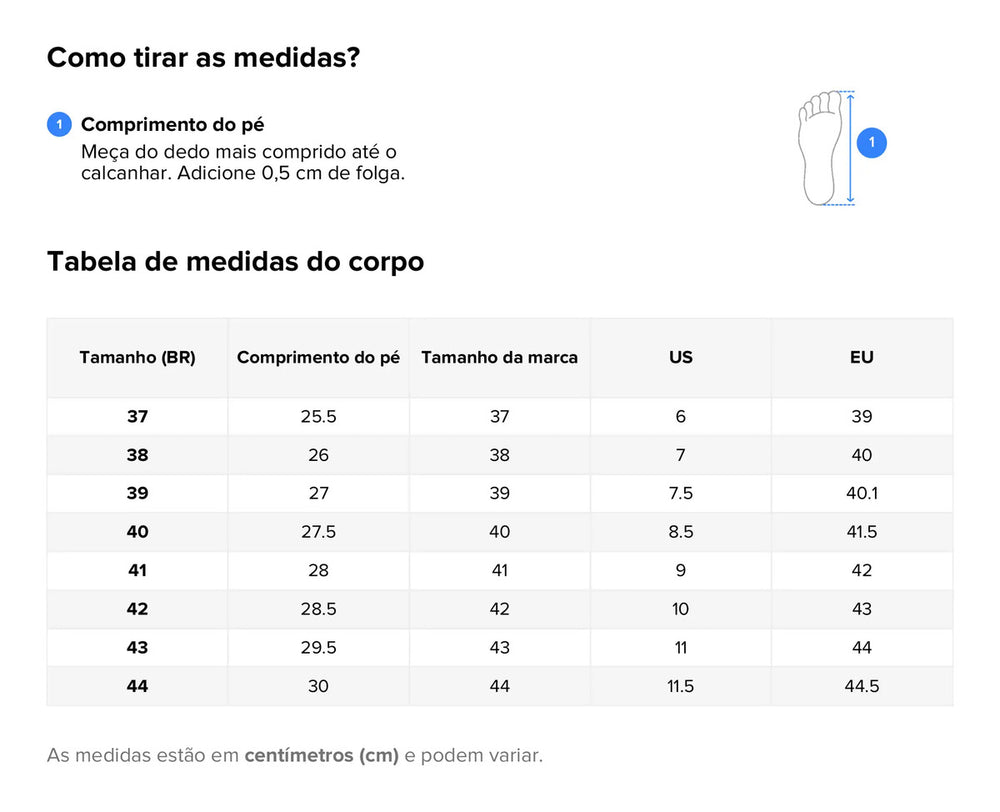This screenshot has width=1000, height=812.
Task: Click the 25.5 foot length cell
Action: (318, 417)
